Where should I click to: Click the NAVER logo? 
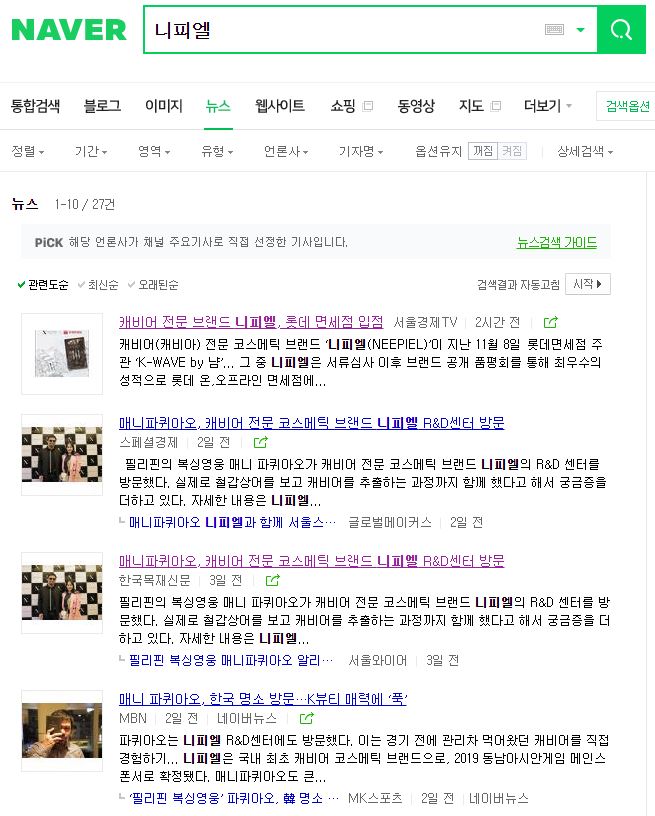pos(69,30)
